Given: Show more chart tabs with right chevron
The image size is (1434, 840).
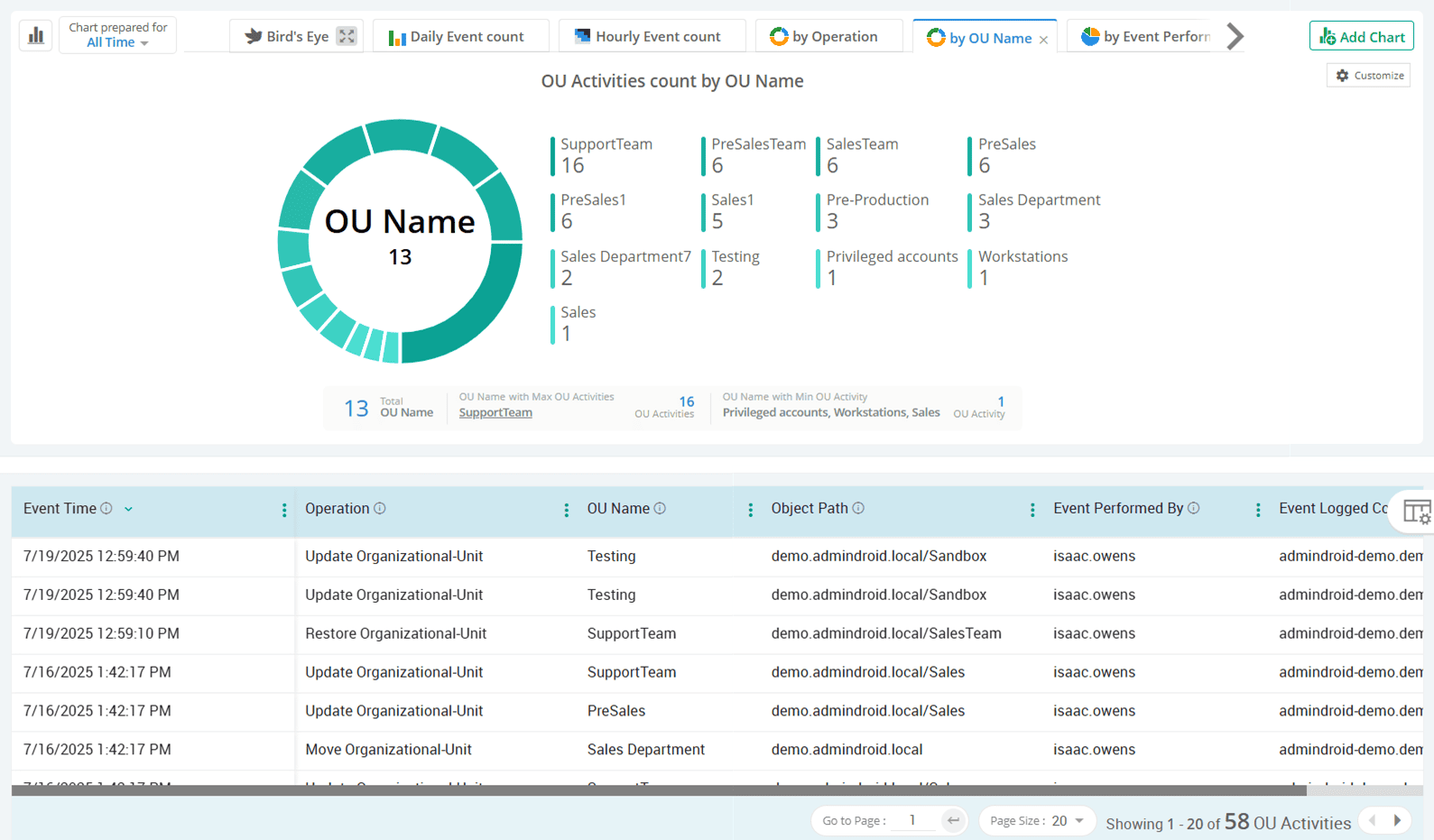Looking at the screenshot, I should (1235, 36).
